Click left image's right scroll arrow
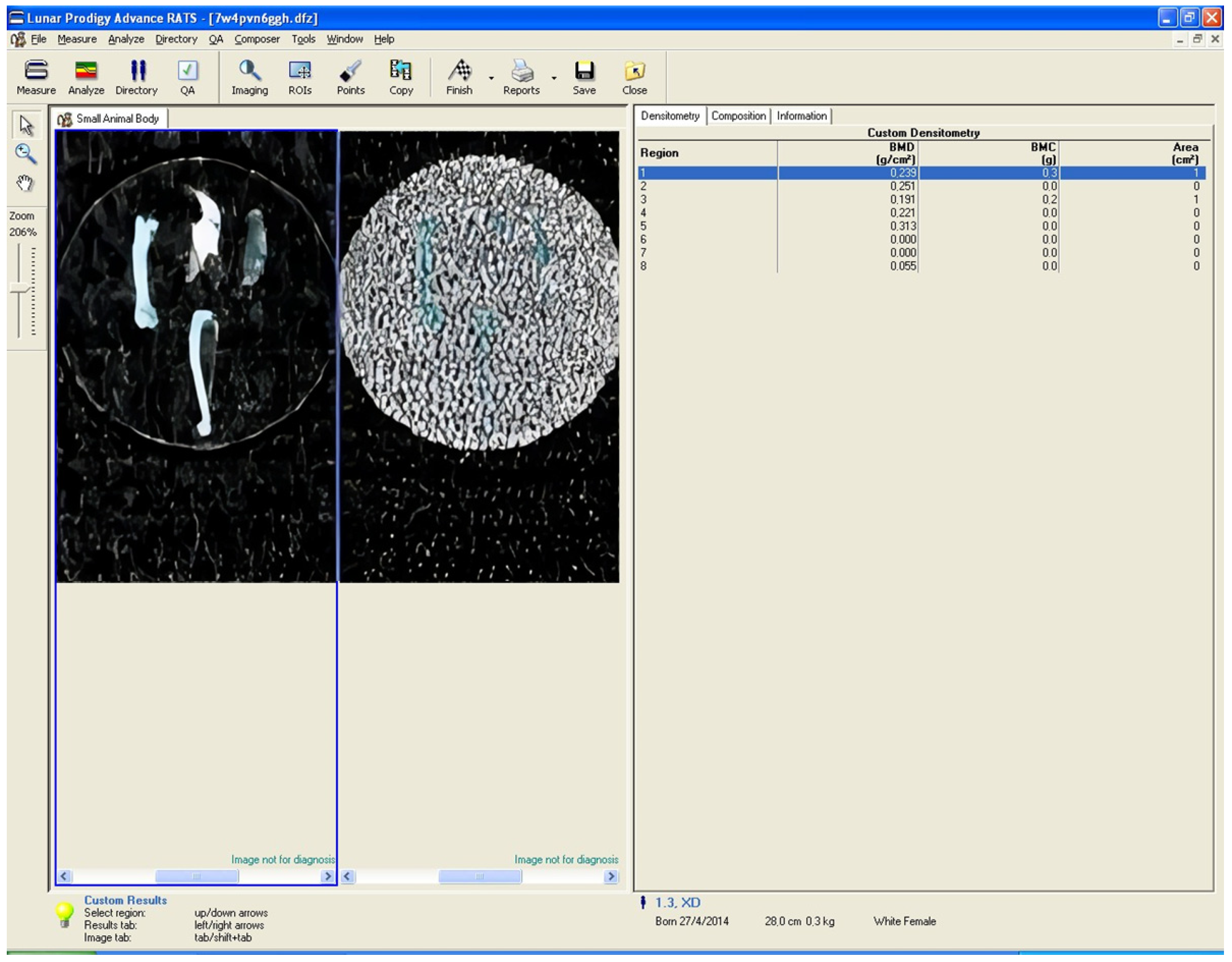Screen dimensions: 1232x962 click(x=327, y=876)
